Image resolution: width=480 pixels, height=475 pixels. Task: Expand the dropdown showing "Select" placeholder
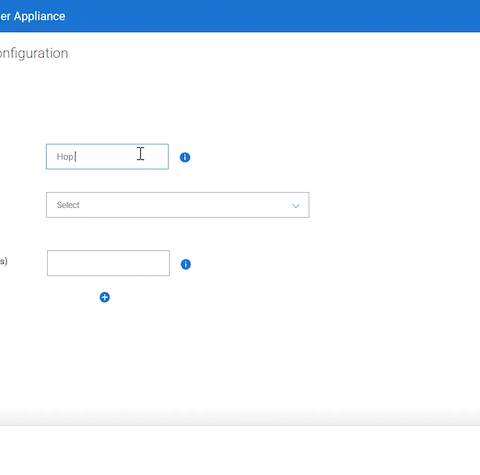[x=178, y=205]
